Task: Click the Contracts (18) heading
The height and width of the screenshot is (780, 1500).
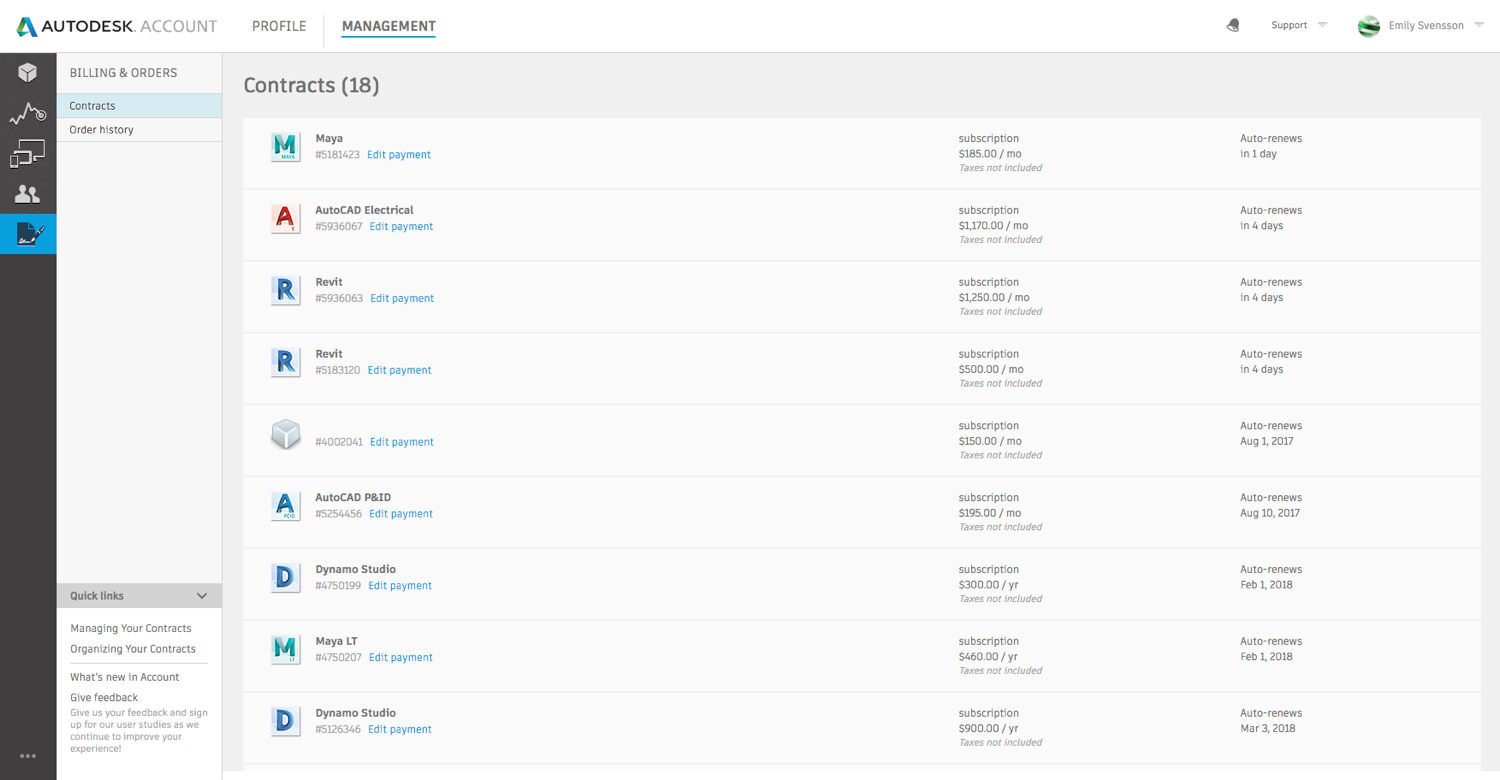Action: tap(311, 86)
